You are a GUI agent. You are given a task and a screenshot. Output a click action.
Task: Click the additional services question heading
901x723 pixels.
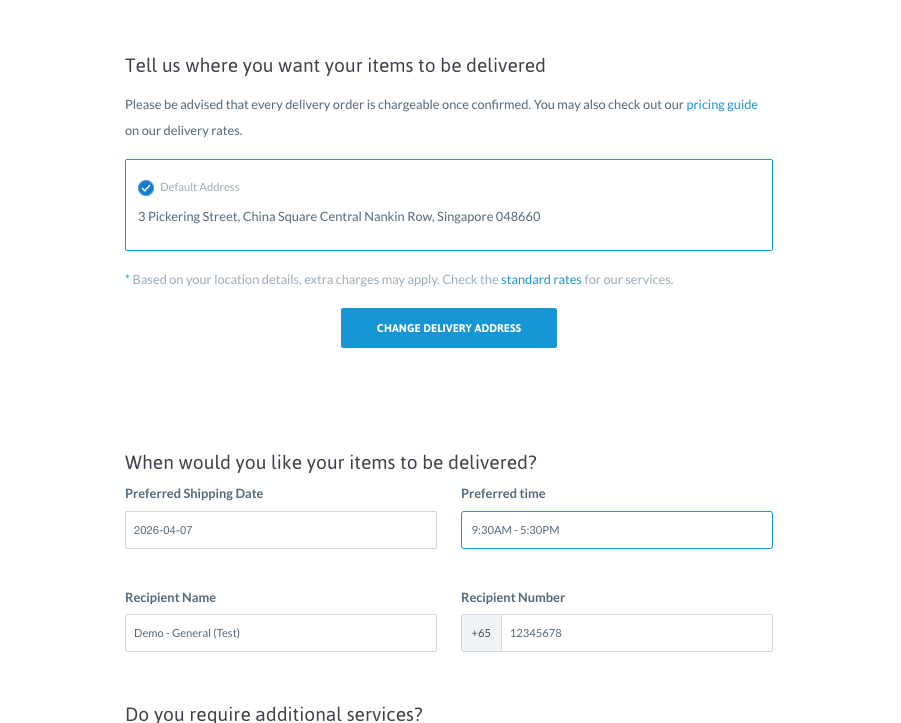tap(273, 713)
